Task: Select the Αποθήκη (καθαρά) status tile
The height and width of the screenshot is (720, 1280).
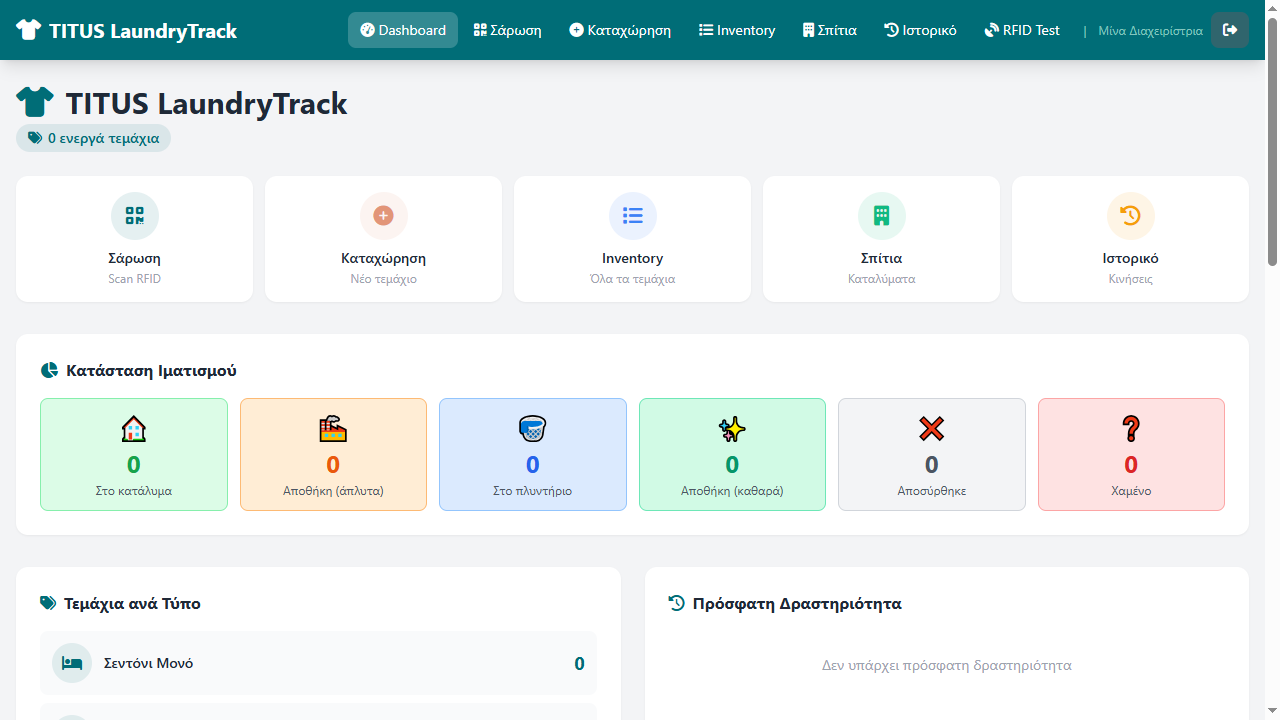Action: (732, 455)
